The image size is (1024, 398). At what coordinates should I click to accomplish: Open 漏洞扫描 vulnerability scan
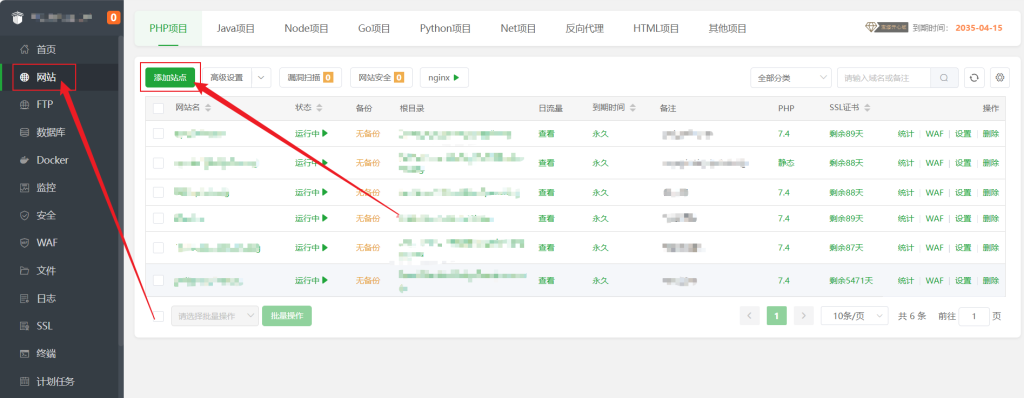coord(310,78)
